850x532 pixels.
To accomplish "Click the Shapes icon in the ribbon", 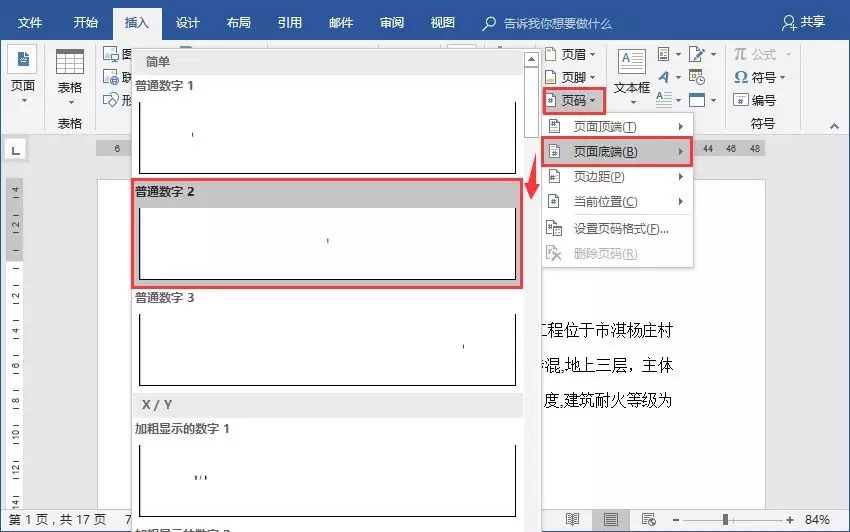I will [111, 100].
